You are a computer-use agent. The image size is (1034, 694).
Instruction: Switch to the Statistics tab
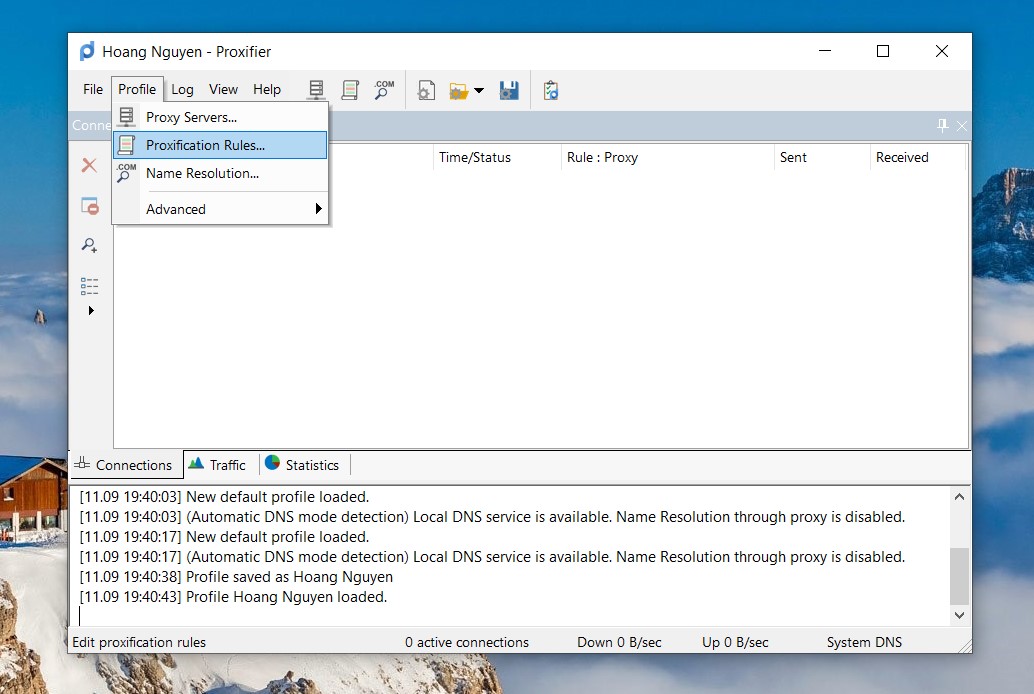tap(302, 465)
